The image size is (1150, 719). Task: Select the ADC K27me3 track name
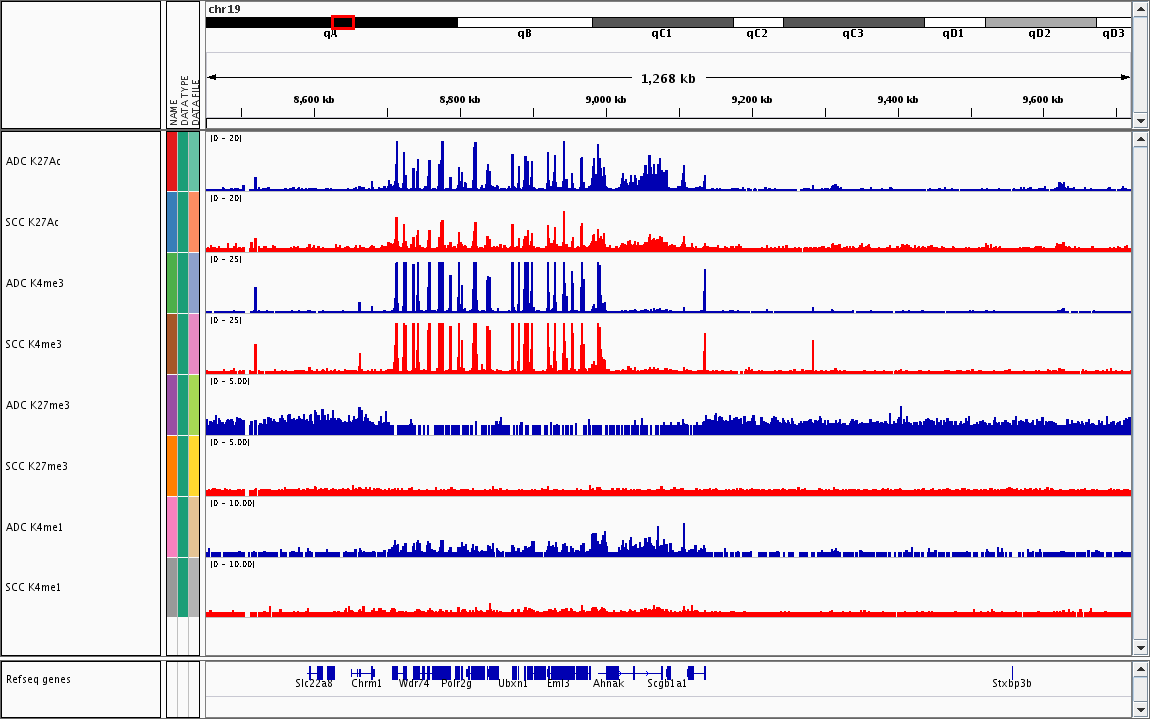click(37, 405)
